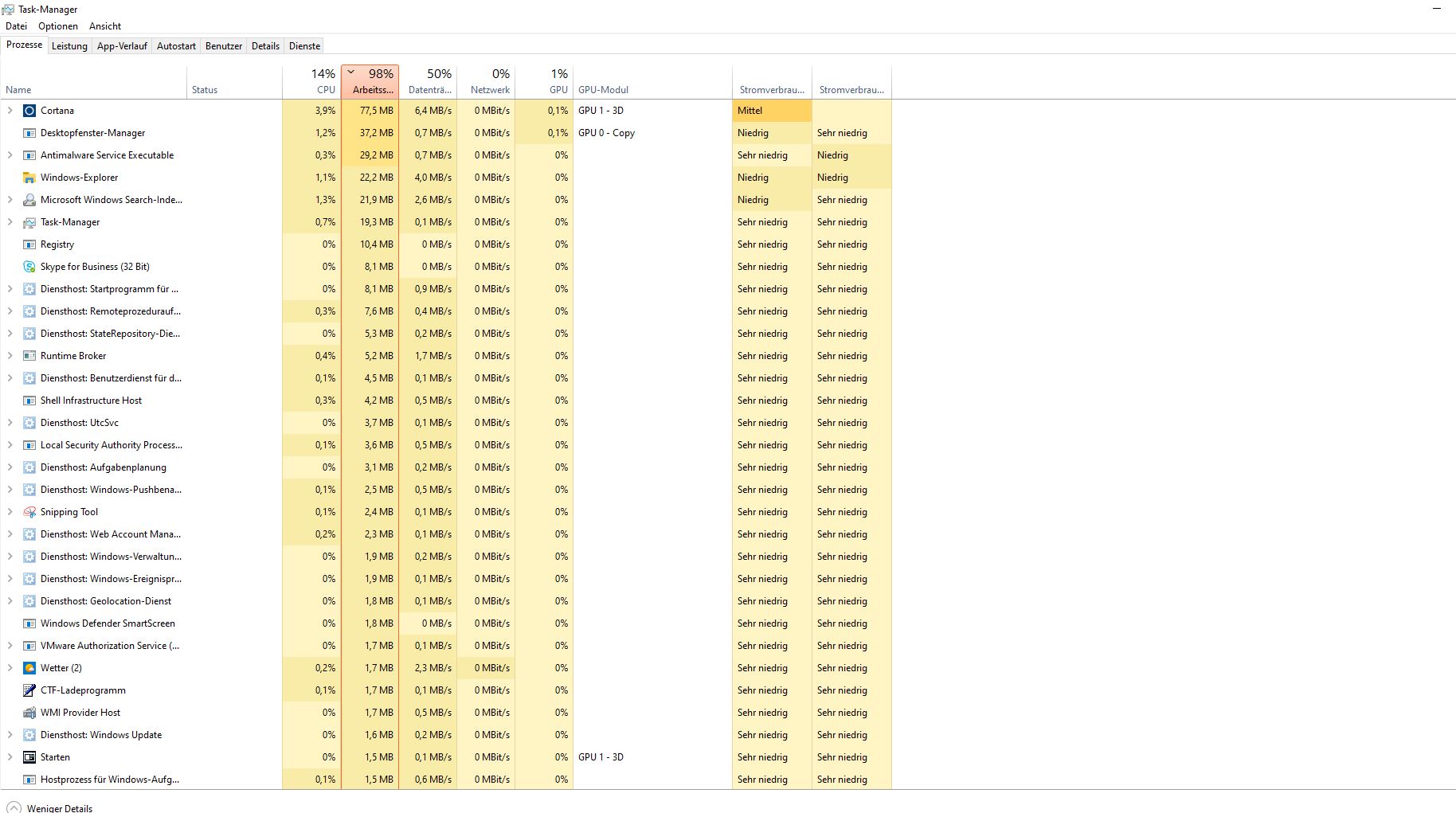Sort by Arbeitsspeicher memory column header
The image size is (1456, 813).
[x=370, y=82]
